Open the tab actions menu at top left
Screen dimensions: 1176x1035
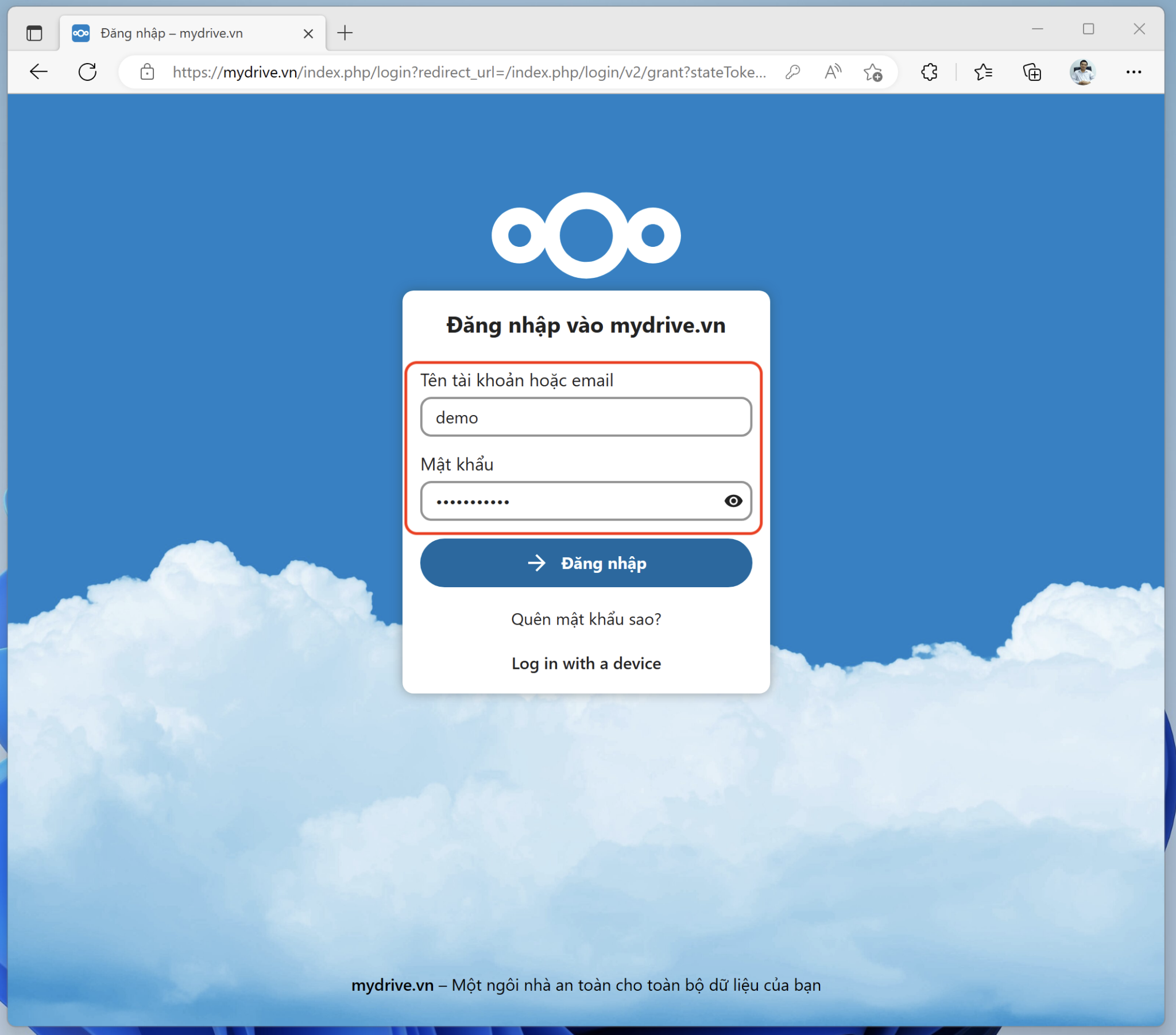(34, 33)
